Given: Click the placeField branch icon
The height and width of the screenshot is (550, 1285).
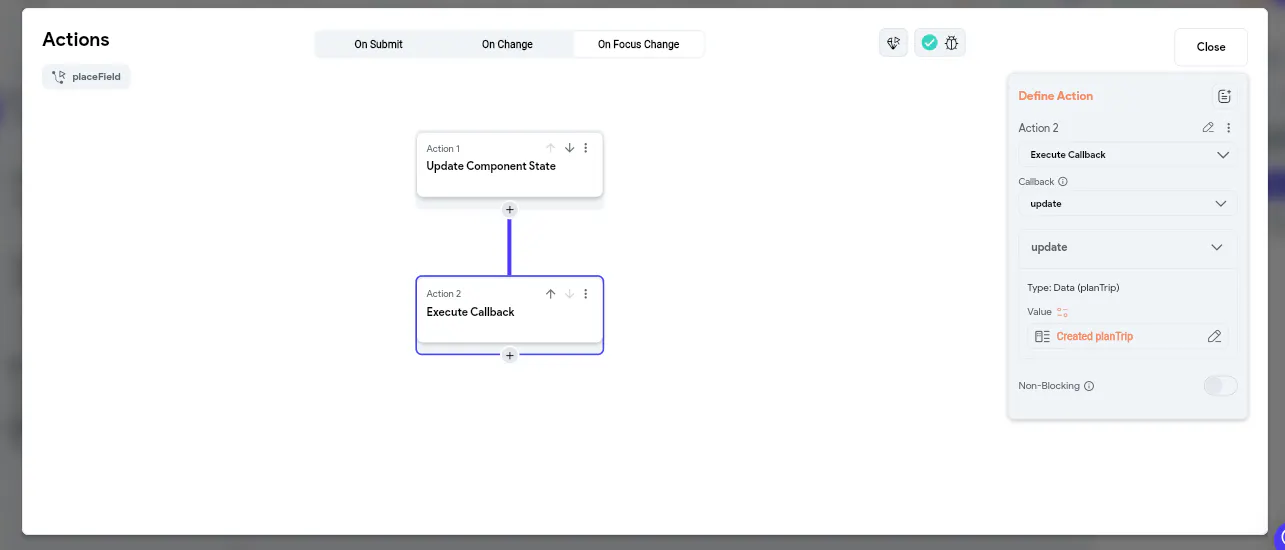Looking at the screenshot, I should tap(59, 77).
